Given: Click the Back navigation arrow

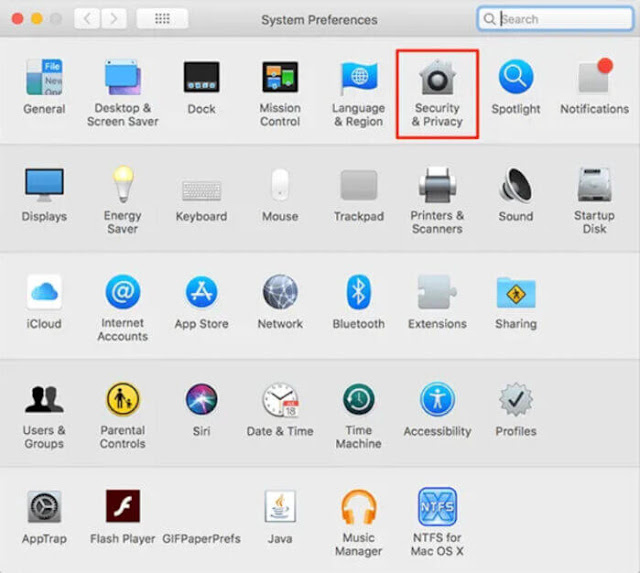Looking at the screenshot, I should click(x=87, y=18).
